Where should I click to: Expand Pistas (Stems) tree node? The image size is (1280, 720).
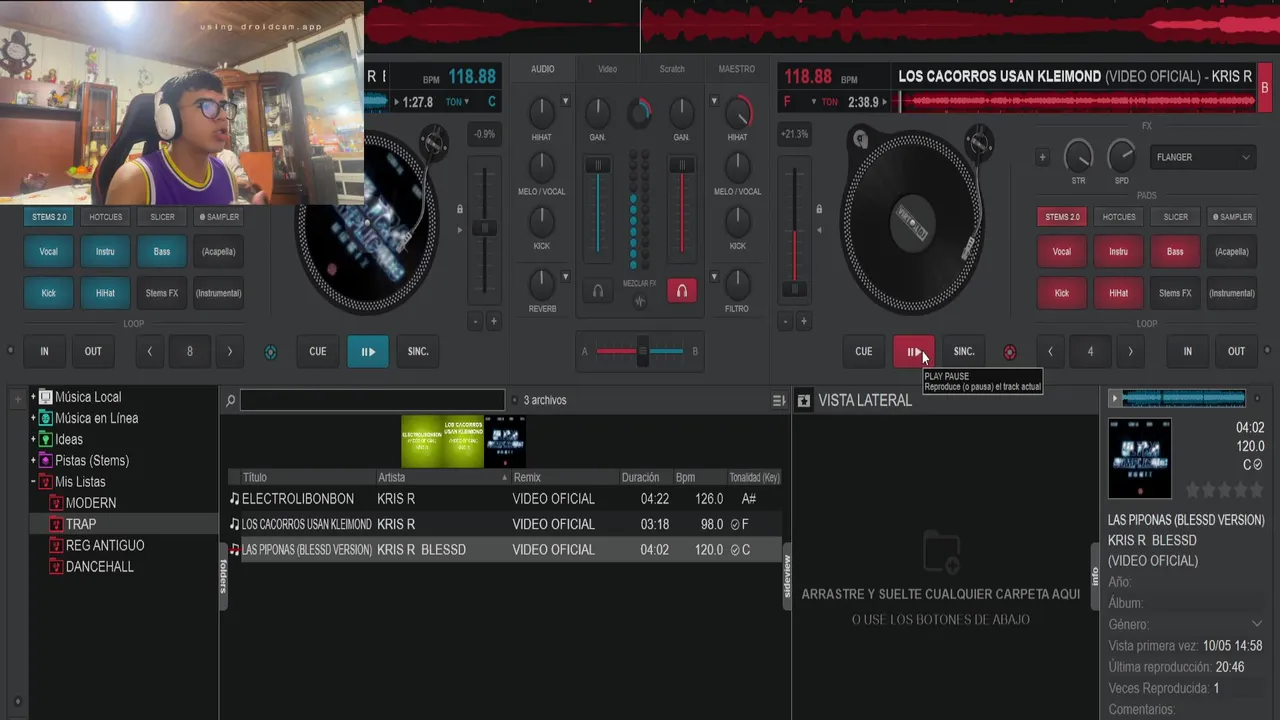point(33,461)
